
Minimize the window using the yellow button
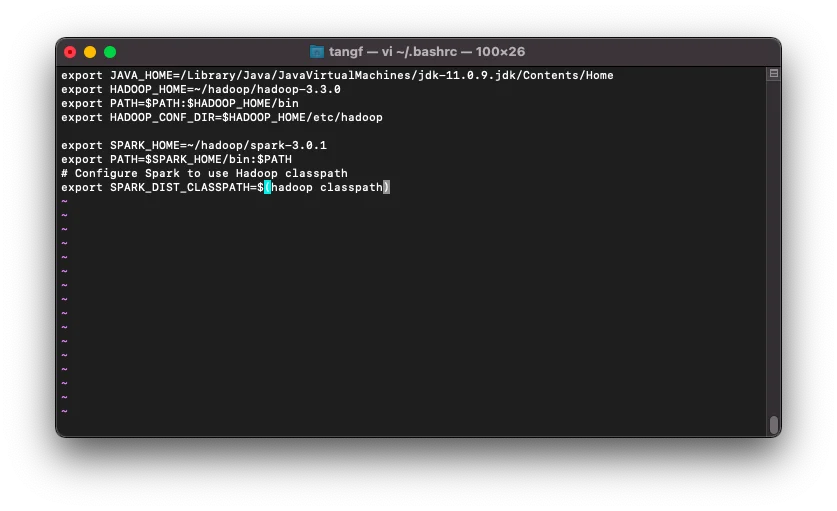tap(90, 52)
